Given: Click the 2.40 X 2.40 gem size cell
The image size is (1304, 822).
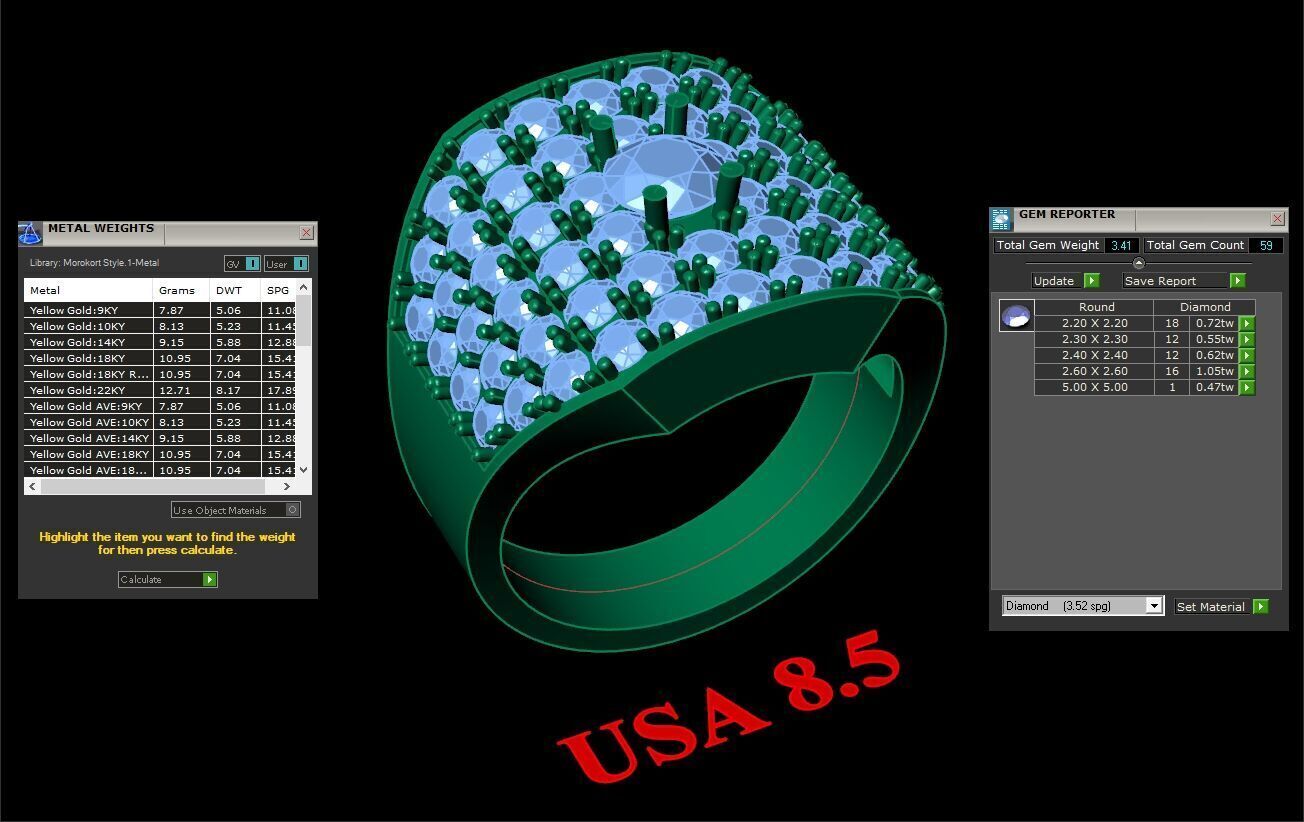Looking at the screenshot, I should pos(1094,356).
